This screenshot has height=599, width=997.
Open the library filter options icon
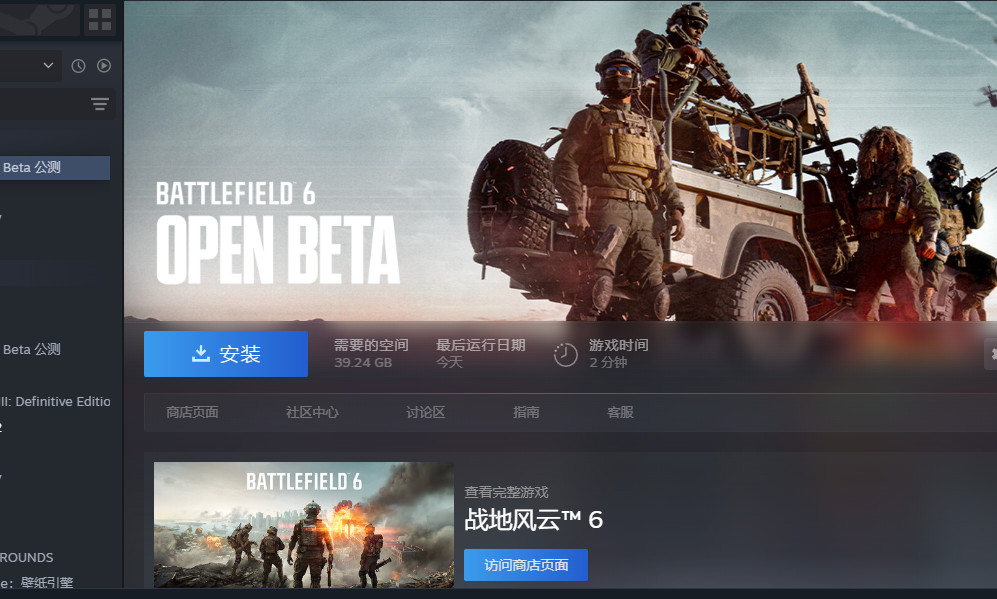pyautogui.click(x=100, y=104)
